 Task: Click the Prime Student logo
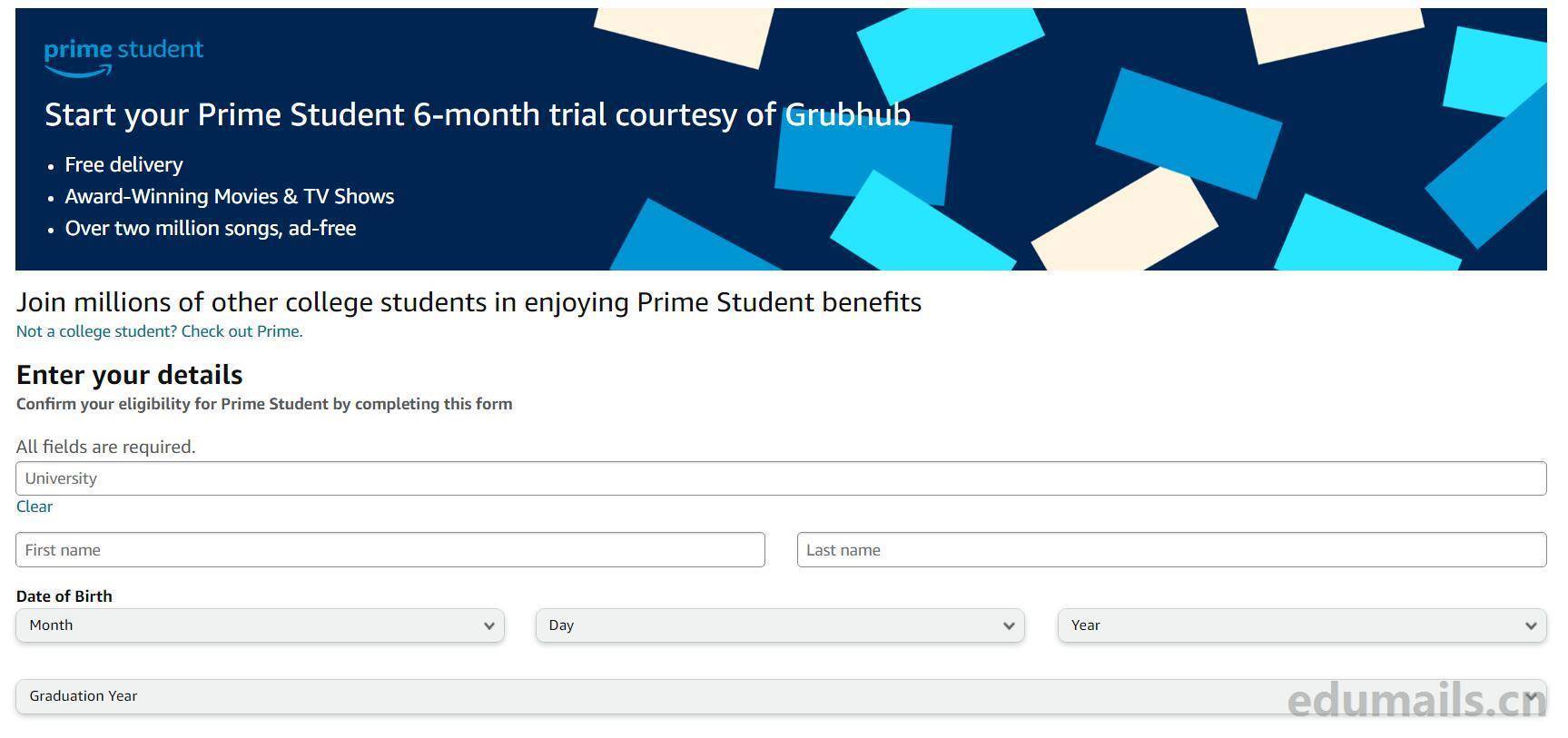pos(123,54)
